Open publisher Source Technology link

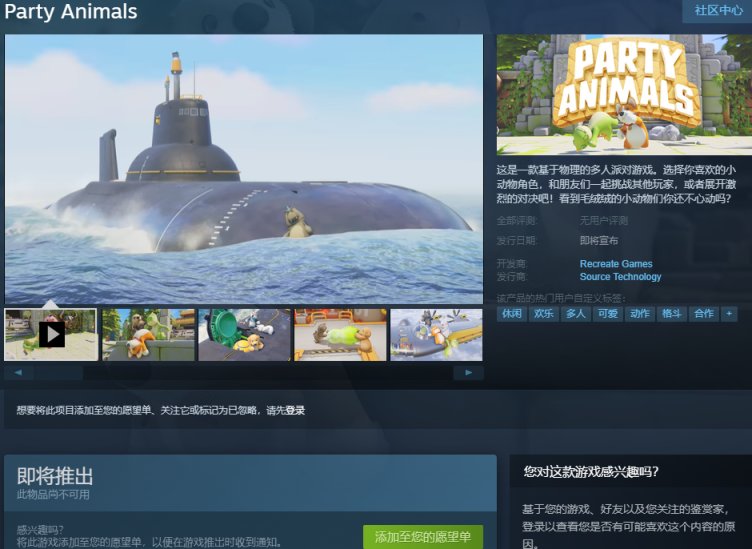620,277
